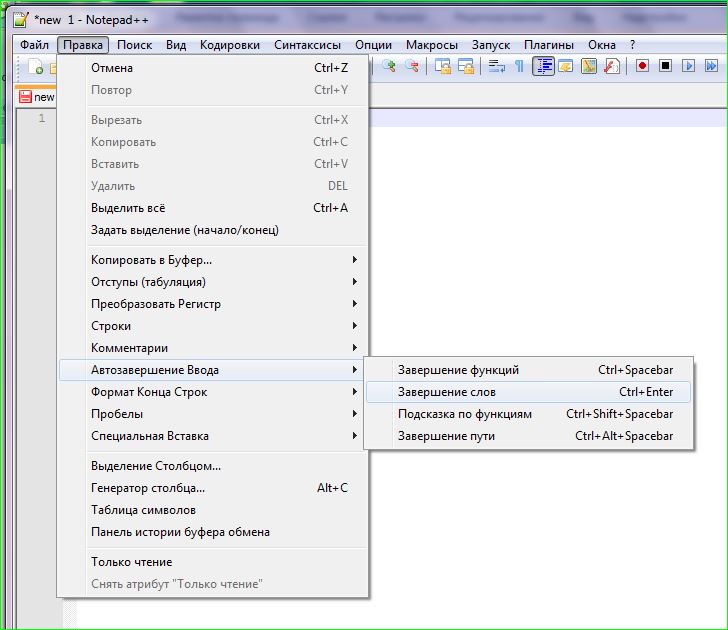Start macro recording with red dot icon
The image size is (728, 630).
[x=643, y=66]
